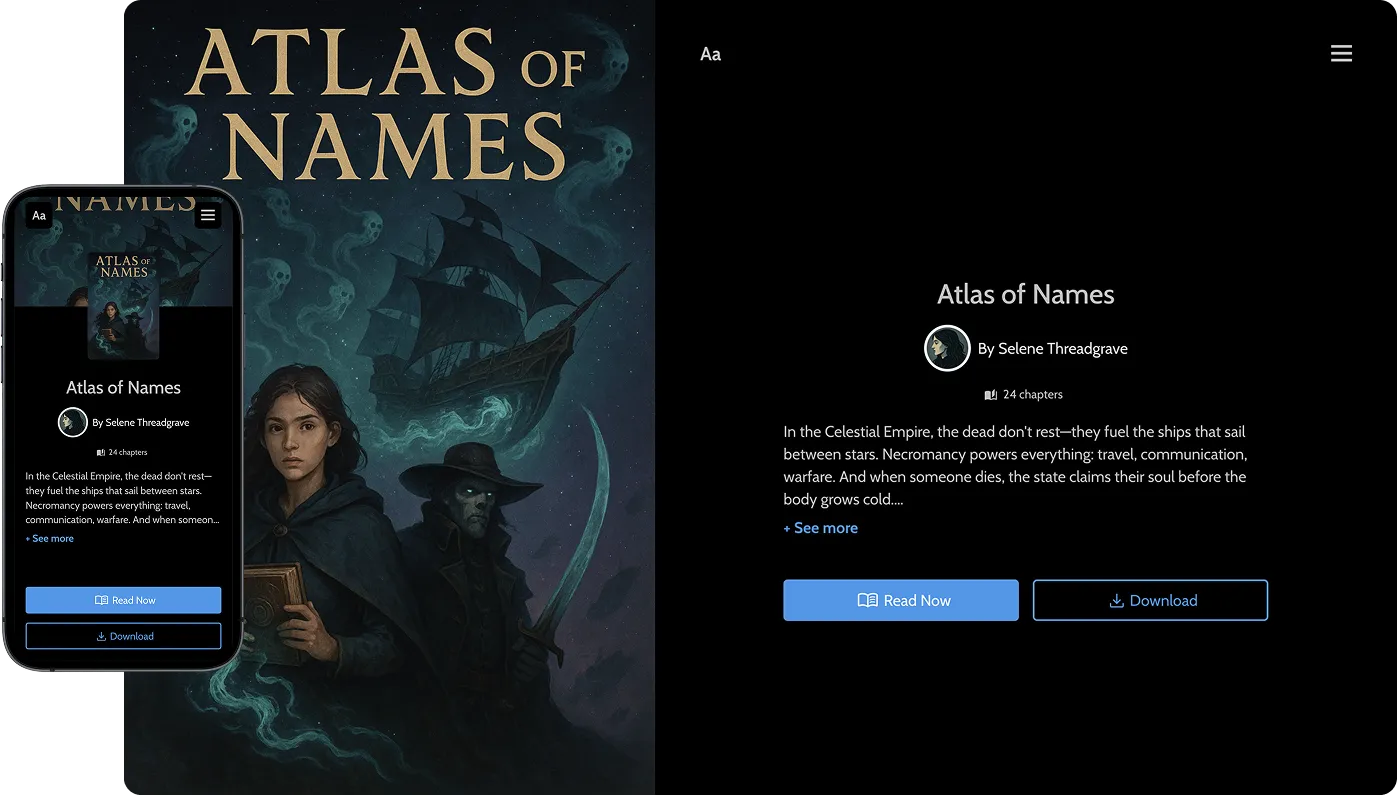The height and width of the screenshot is (796, 1397).
Task: Open the hamburger menu on main page
Action: click(x=1341, y=54)
